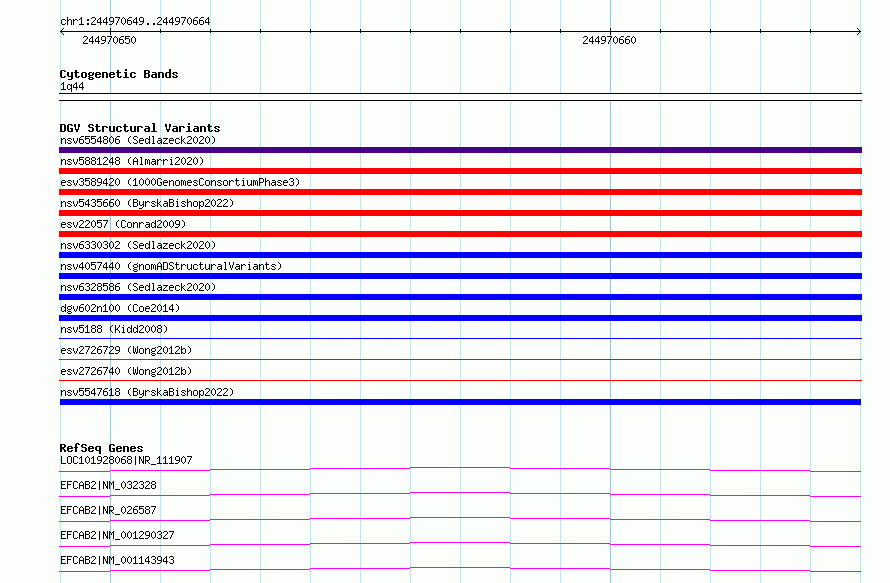The height and width of the screenshot is (583, 890).
Task: Click the 1q44 band label
Action: [72, 86]
